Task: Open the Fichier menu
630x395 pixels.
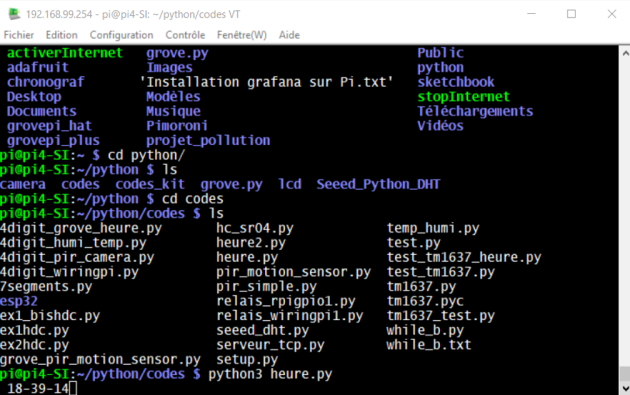Action: click(x=19, y=35)
